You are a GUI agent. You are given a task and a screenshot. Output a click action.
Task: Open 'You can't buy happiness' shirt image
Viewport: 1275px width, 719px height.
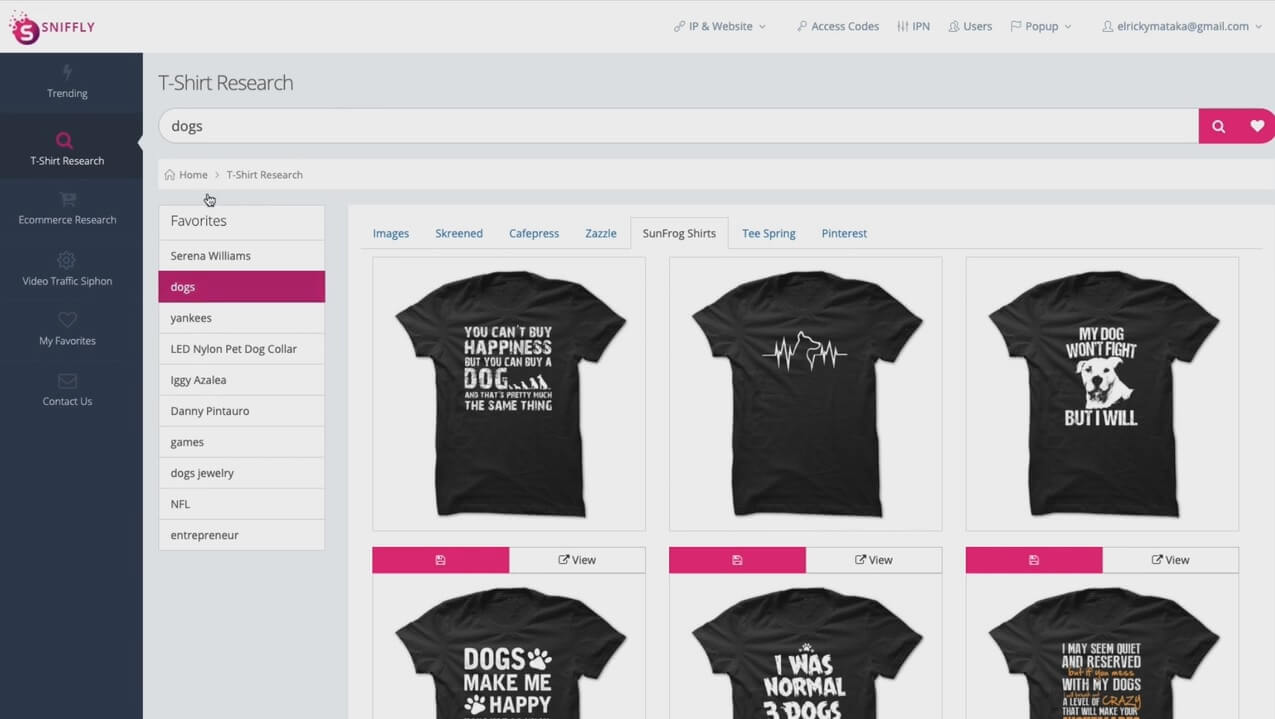click(509, 394)
